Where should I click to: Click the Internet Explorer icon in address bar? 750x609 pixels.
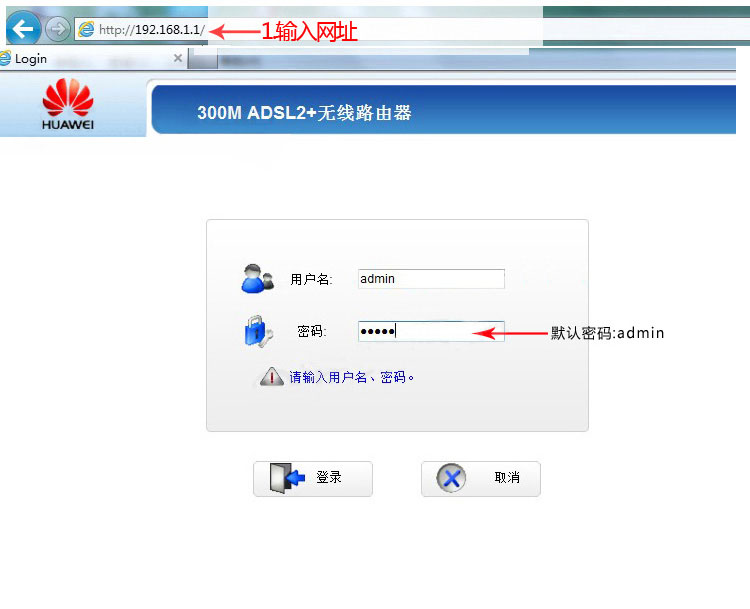[86, 29]
